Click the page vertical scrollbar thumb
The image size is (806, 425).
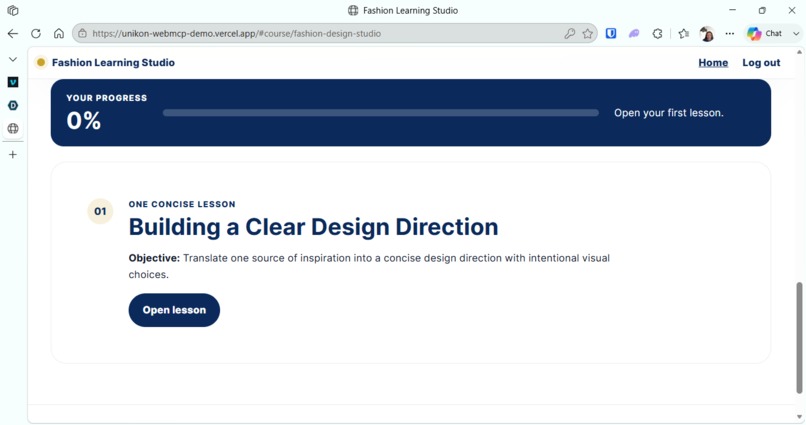click(799, 337)
